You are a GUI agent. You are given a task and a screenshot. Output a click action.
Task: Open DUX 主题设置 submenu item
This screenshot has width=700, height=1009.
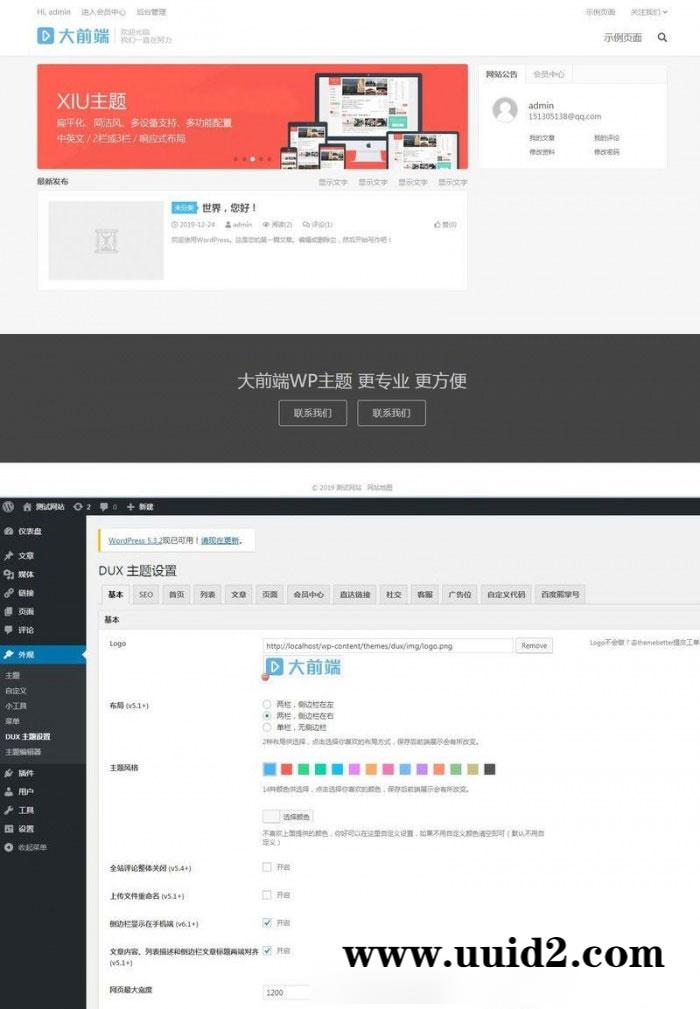(28, 736)
